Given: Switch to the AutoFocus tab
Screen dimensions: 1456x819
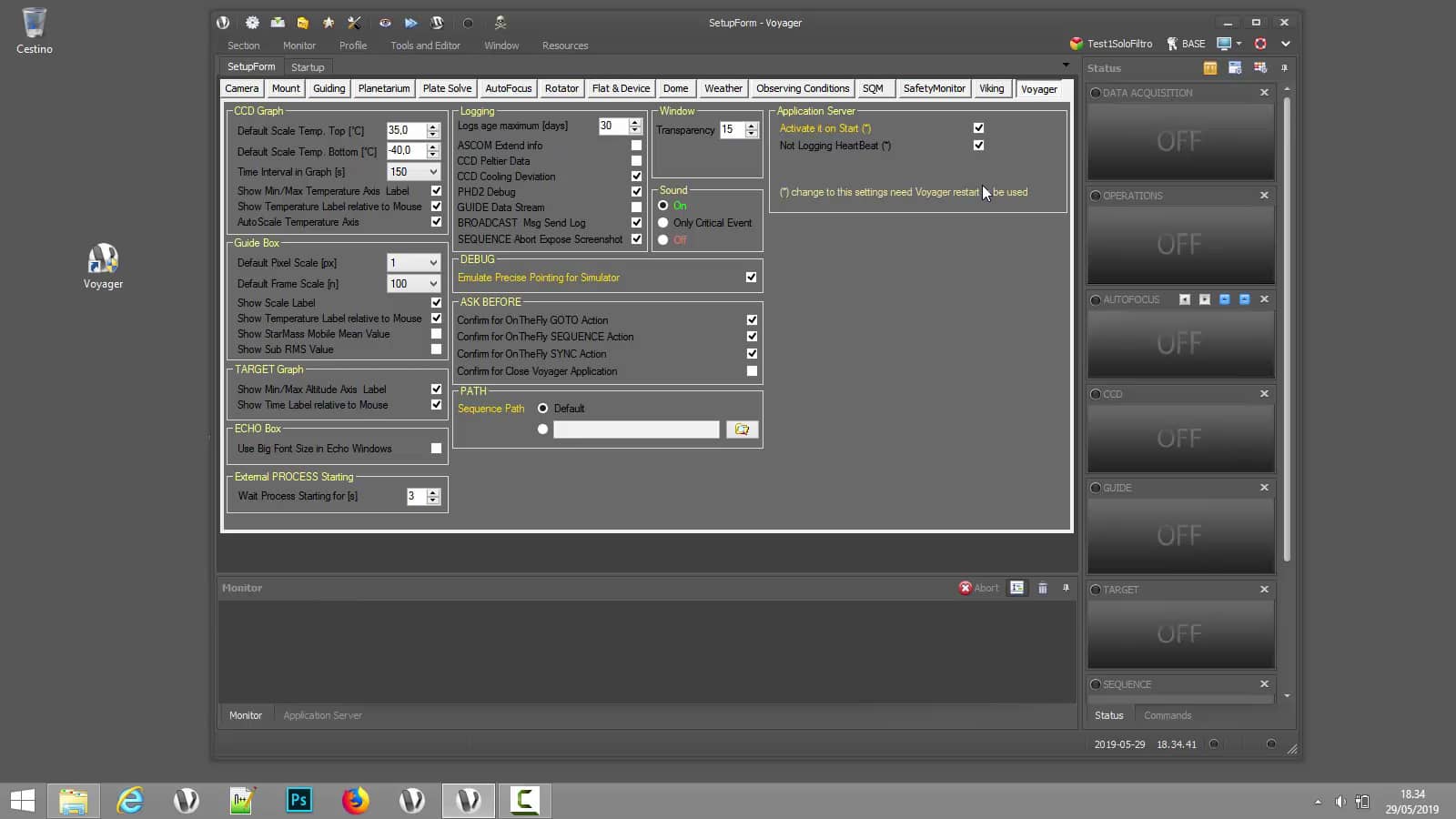Looking at the screenshot, I should (x=508, y=88).
